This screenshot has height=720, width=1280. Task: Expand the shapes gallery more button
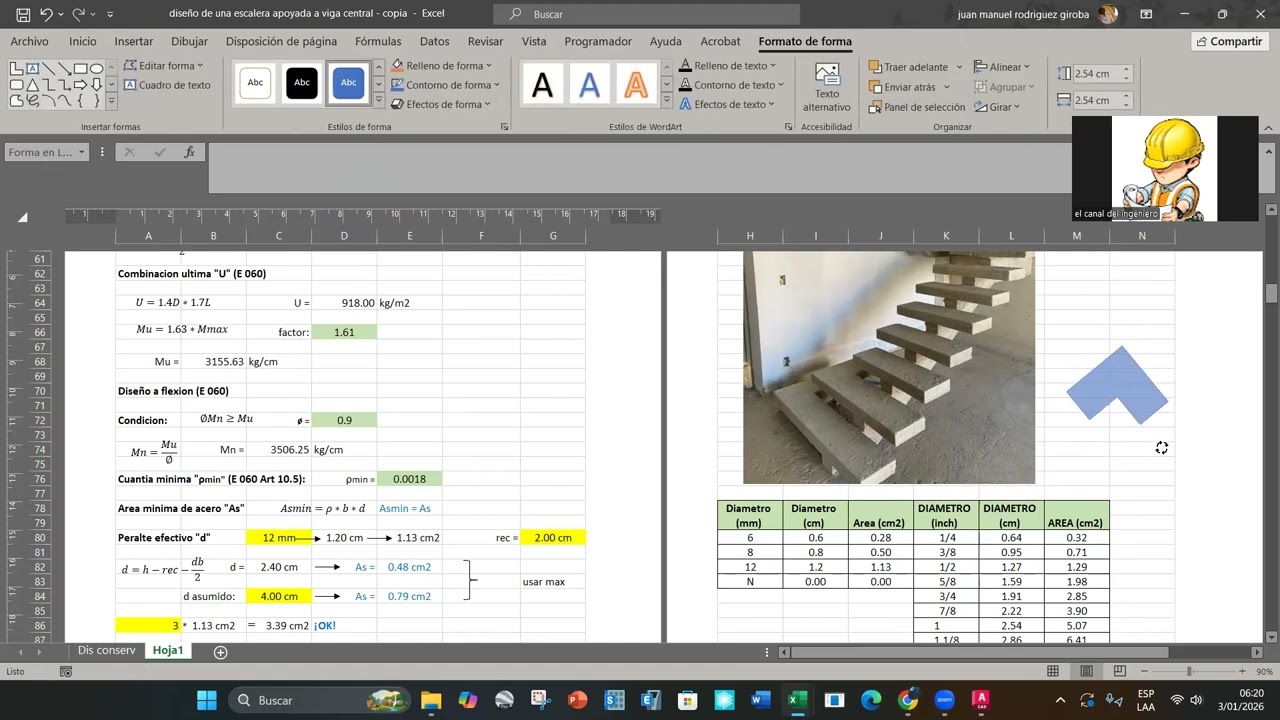pyautogui.click(x=111, y=101)
